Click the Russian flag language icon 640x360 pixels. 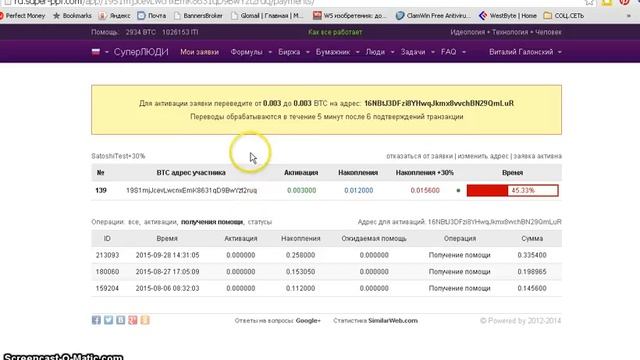point(96,52)
